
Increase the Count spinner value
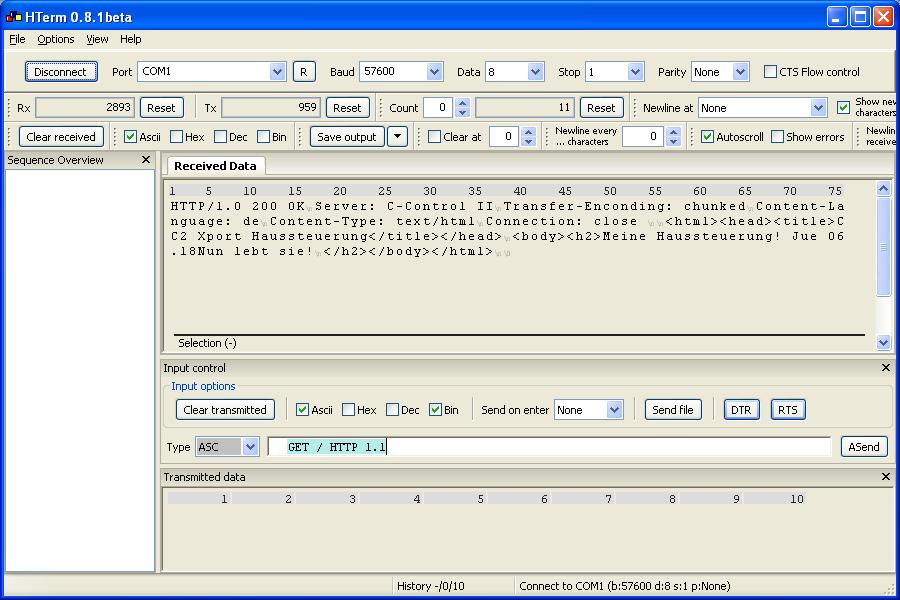(x=462, y=103)
